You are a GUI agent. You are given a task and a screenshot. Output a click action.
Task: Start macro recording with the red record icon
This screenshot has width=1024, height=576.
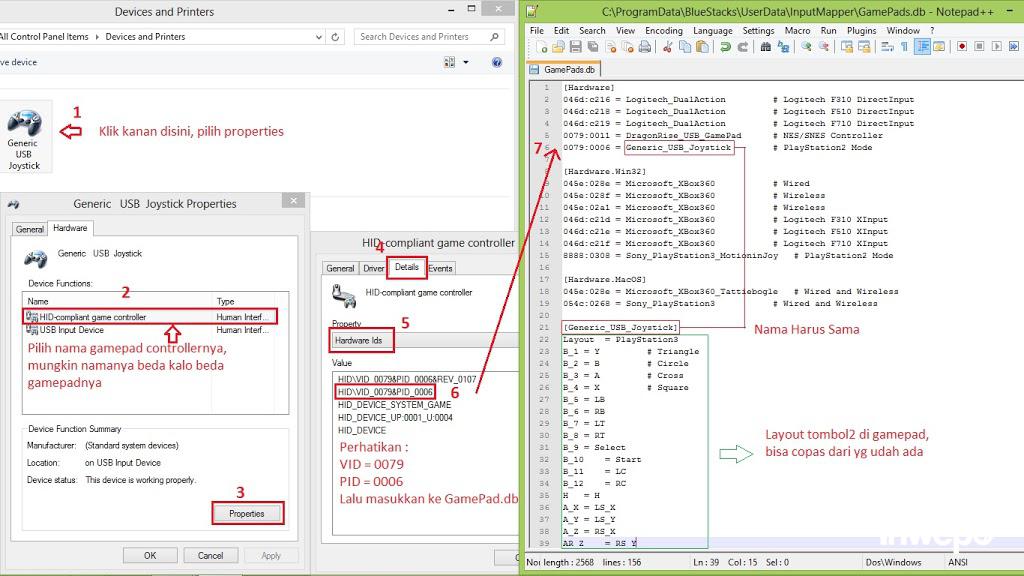tap(961, 47)
